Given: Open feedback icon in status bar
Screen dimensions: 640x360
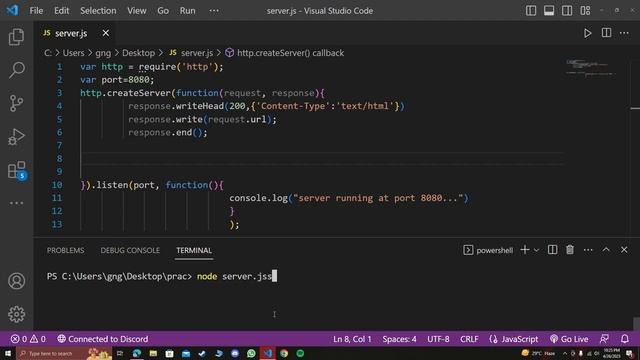Looking at the screenshot, I should click(604, 339).
